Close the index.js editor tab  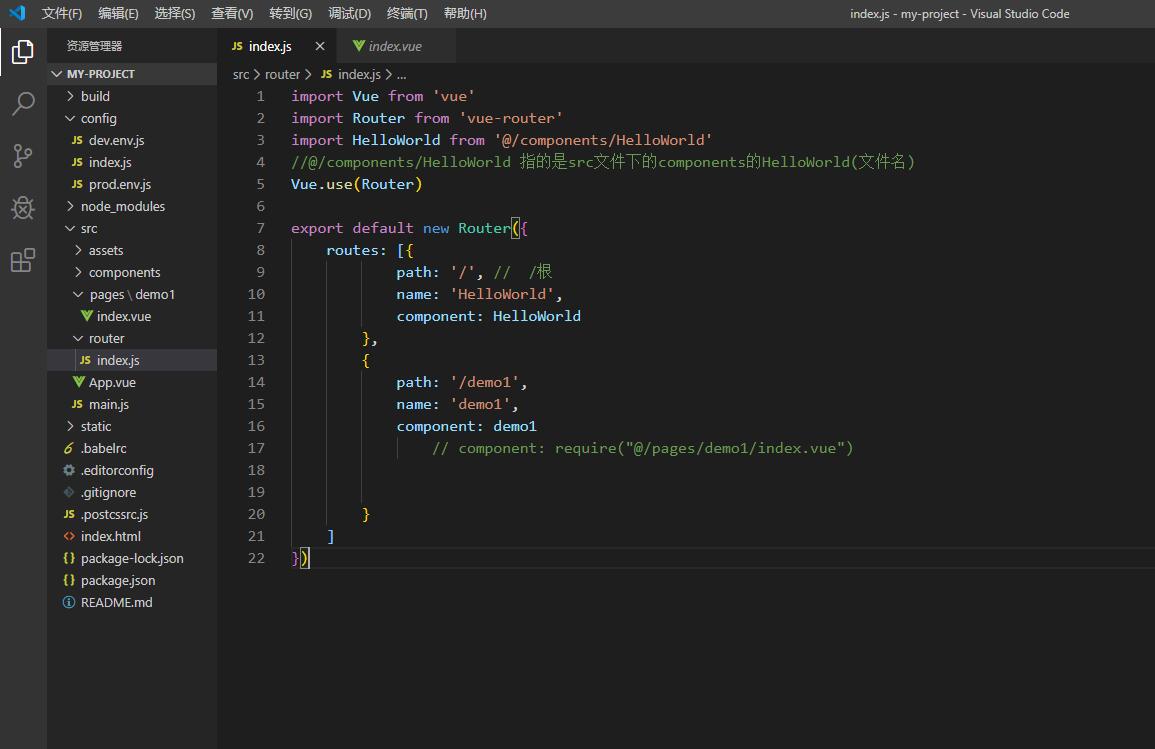tap(320, 46)
